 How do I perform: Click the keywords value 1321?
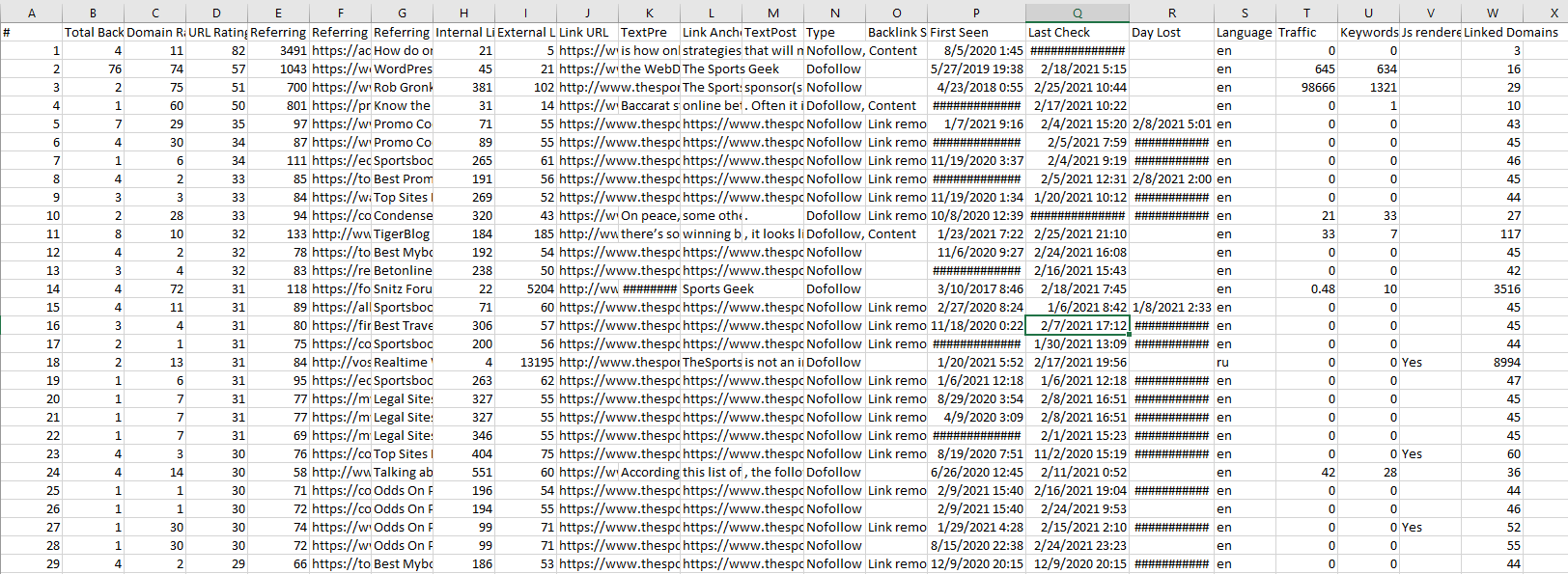point(1368,87)
